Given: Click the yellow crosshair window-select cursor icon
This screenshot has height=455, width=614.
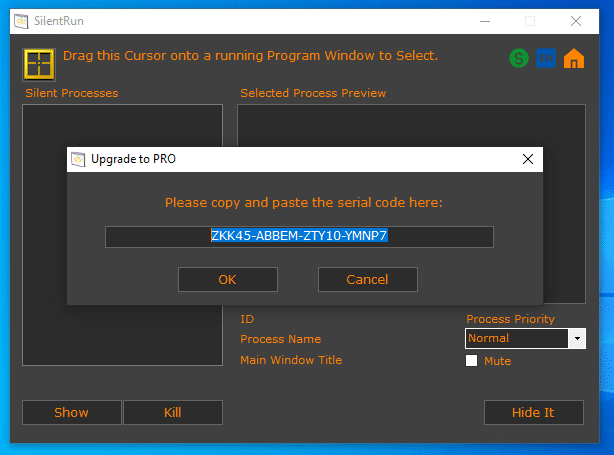Looking at the screenshot, I should click(39, 65).
